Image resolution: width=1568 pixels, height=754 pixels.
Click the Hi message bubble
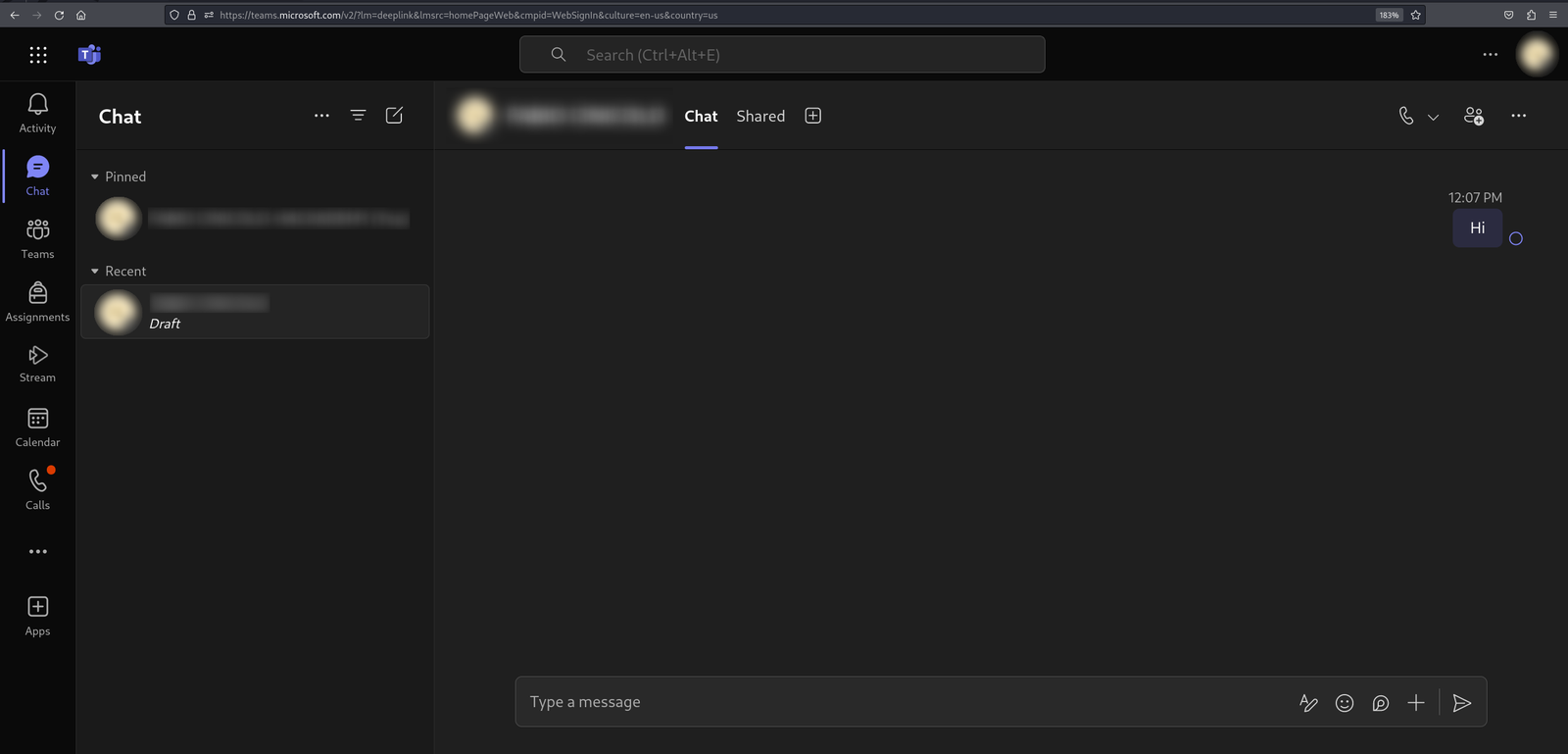(x=1477, y=228)
